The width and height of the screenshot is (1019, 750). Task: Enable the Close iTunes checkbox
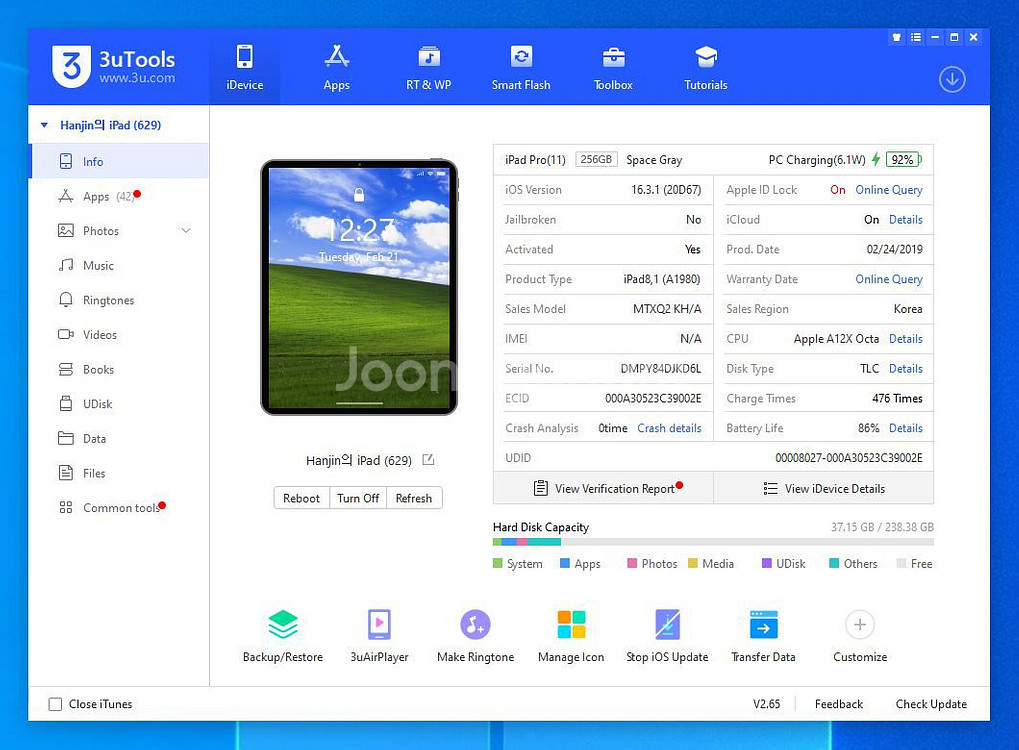[x=55, y=704]
